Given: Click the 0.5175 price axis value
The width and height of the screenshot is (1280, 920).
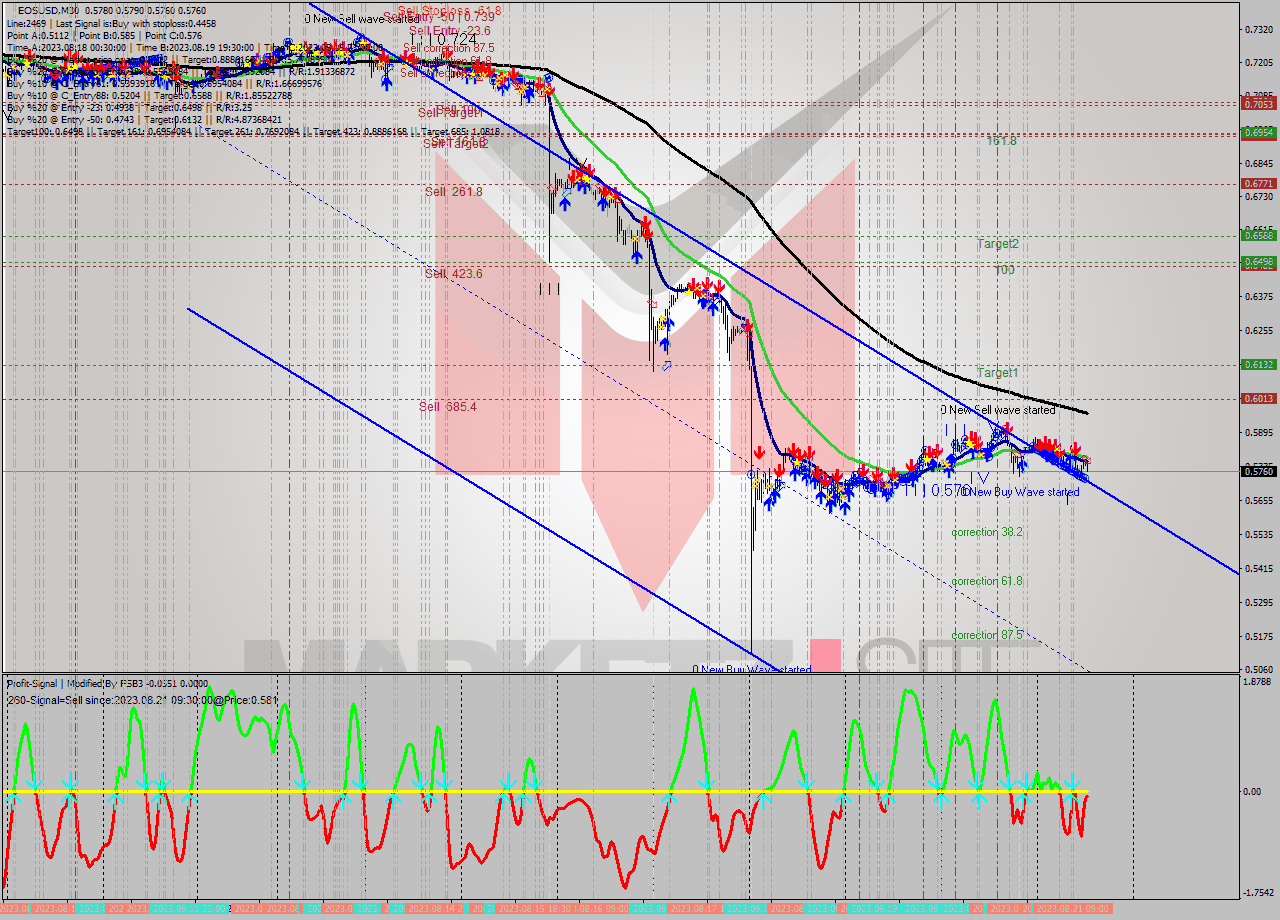Looking at the screenshot, I should [1258, 636].
